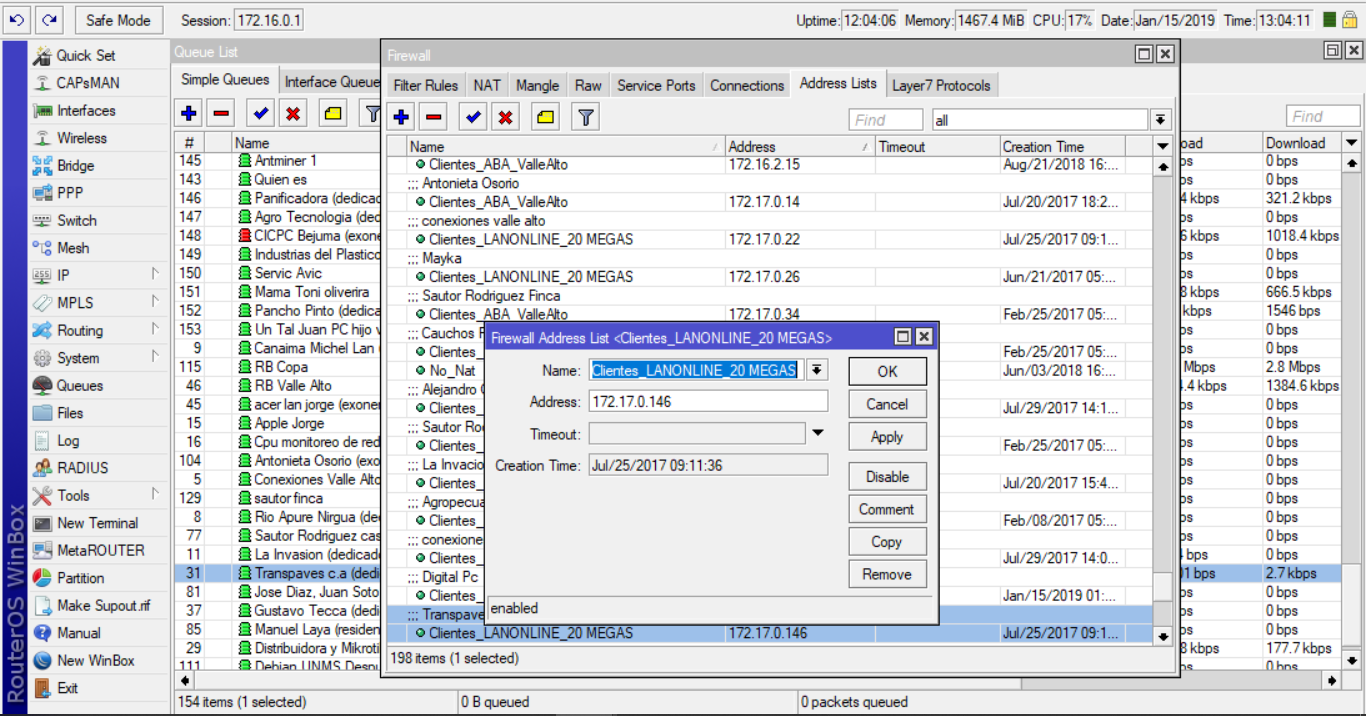Switch to the Filter Rules tab
Image resolution: width=1366 pixels, height=716 pixels.
tap(426, 86)
